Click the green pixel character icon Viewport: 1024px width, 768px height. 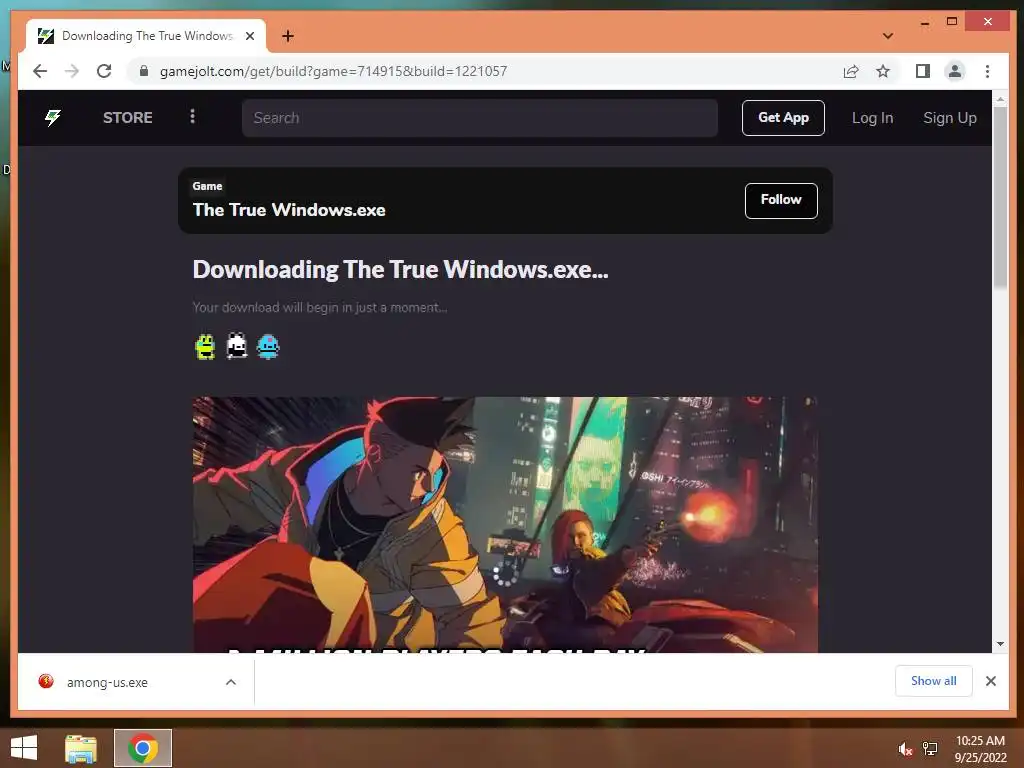205,347
